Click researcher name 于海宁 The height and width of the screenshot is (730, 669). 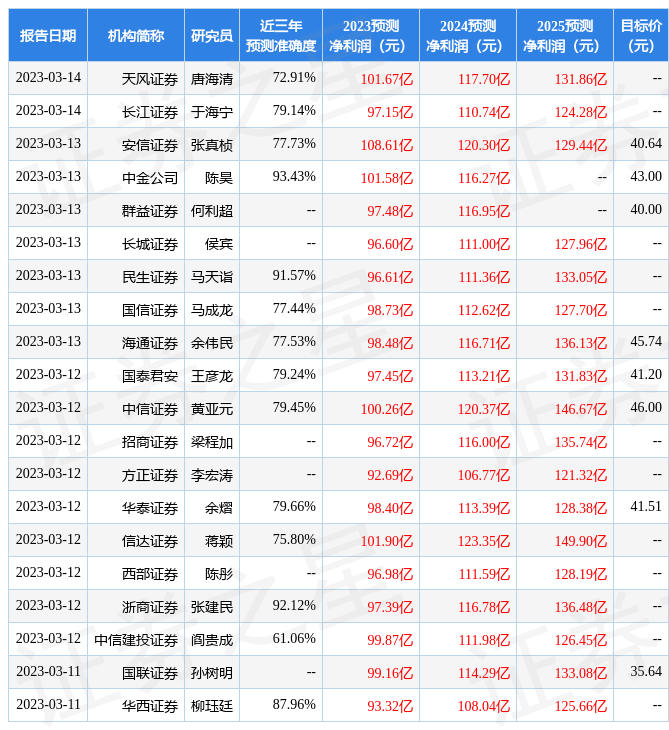[x=212, y=112]
